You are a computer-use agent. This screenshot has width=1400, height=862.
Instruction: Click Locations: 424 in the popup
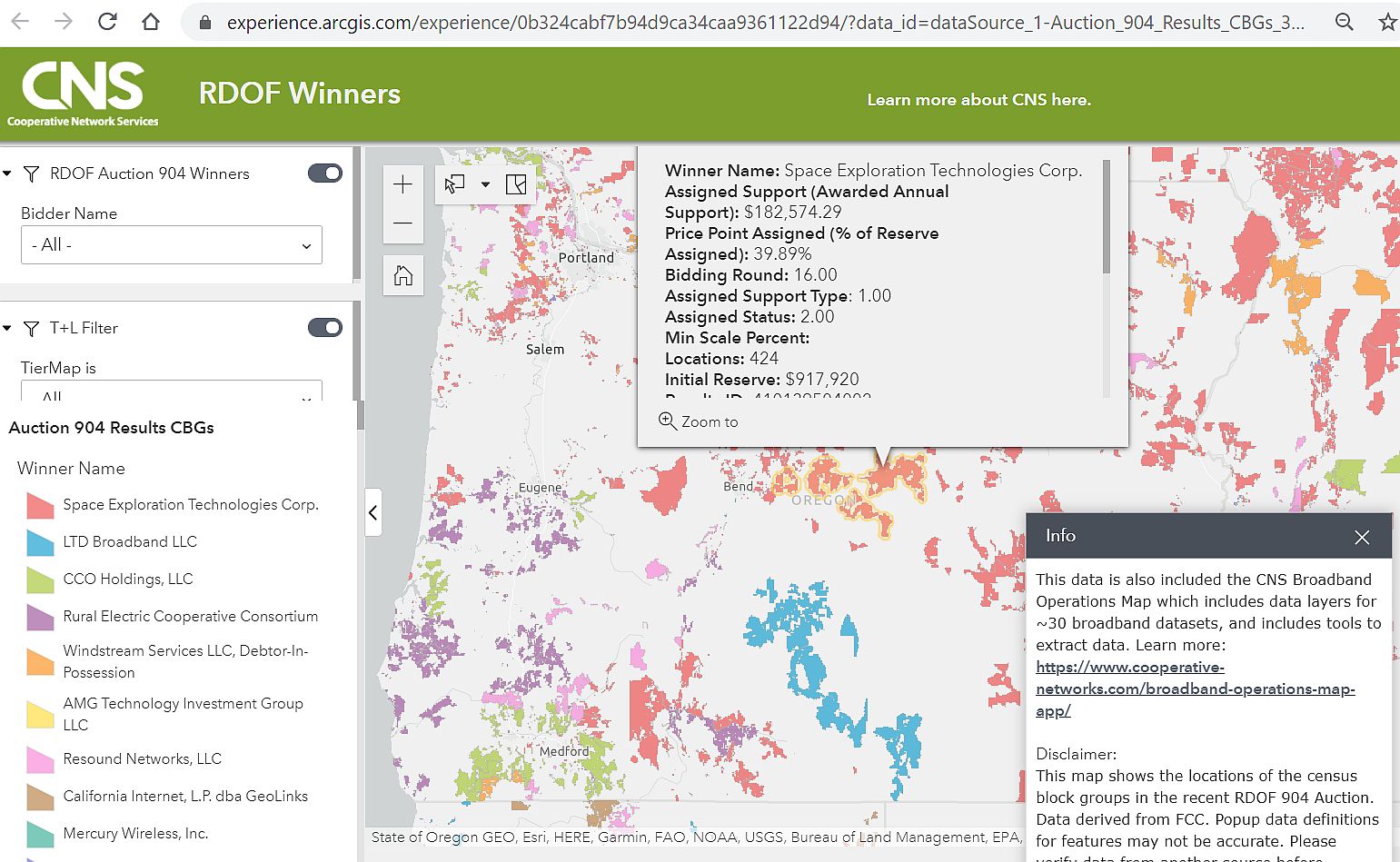721,359
